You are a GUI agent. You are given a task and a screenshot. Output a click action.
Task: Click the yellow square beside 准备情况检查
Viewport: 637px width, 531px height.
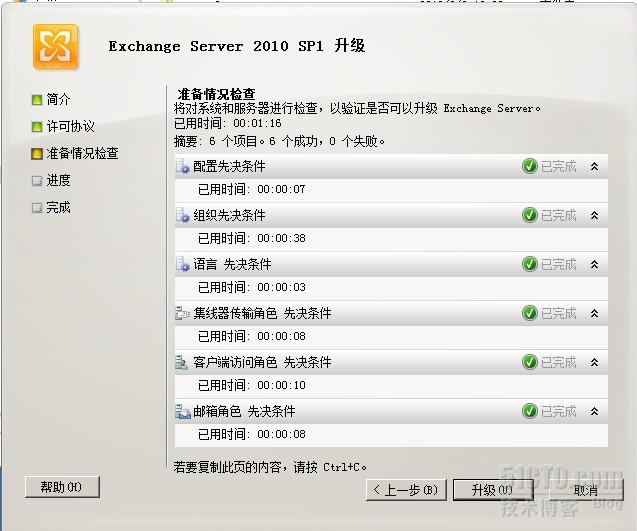[37, 154]
